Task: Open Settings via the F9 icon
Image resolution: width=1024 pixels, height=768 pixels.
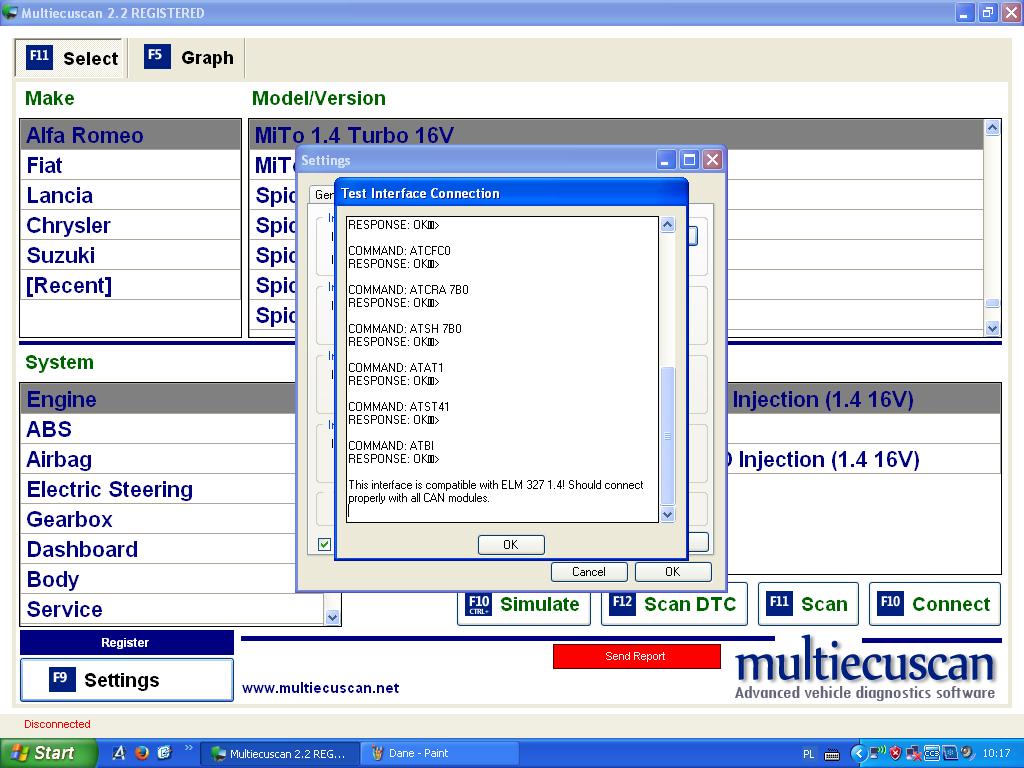Action: (x=60, y=679)
